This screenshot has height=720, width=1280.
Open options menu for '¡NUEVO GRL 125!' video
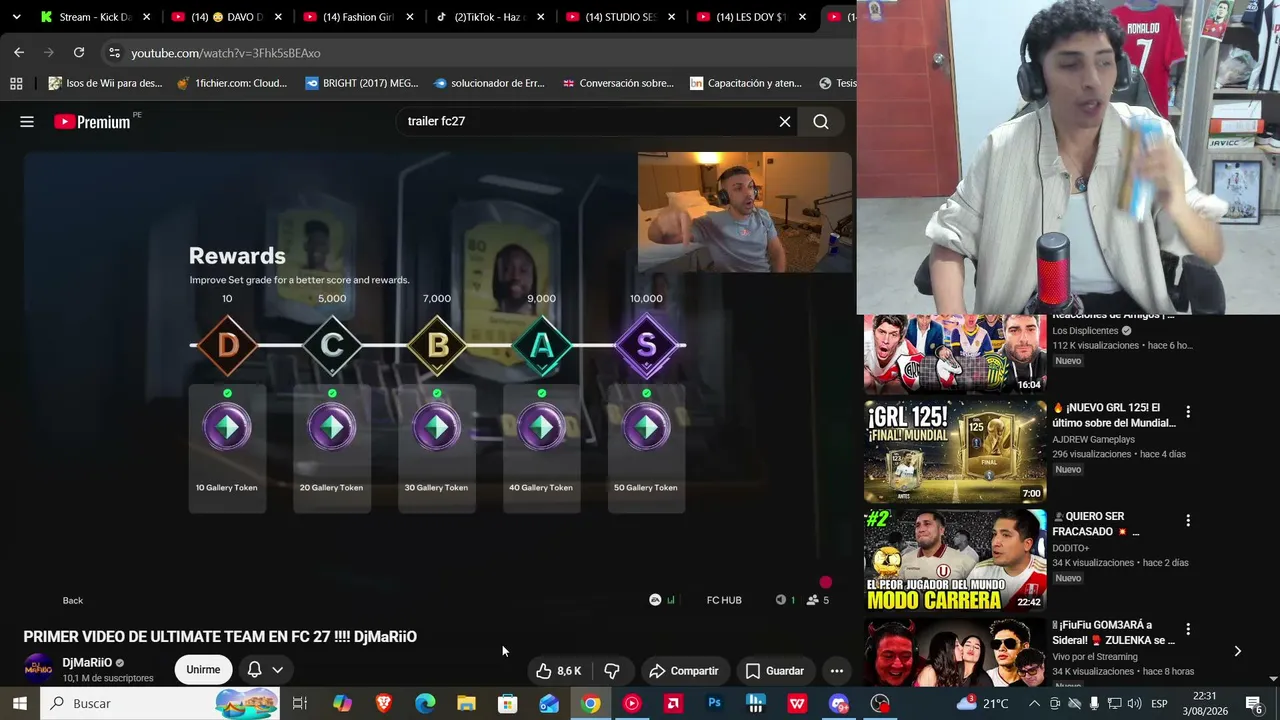1188,412
